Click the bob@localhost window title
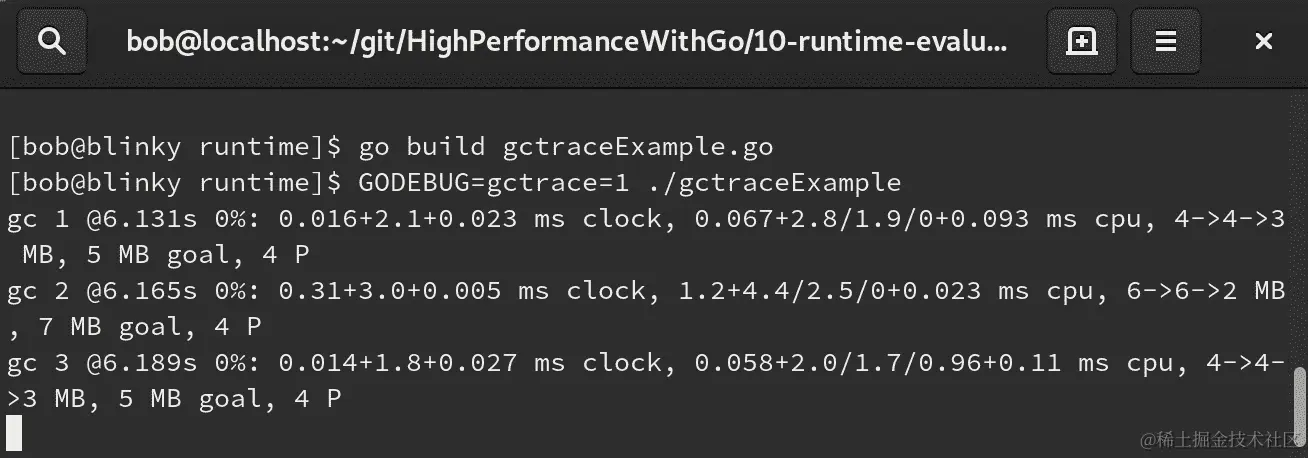Viewport: 1308px width, 458px height. click(x=567, y=41)
